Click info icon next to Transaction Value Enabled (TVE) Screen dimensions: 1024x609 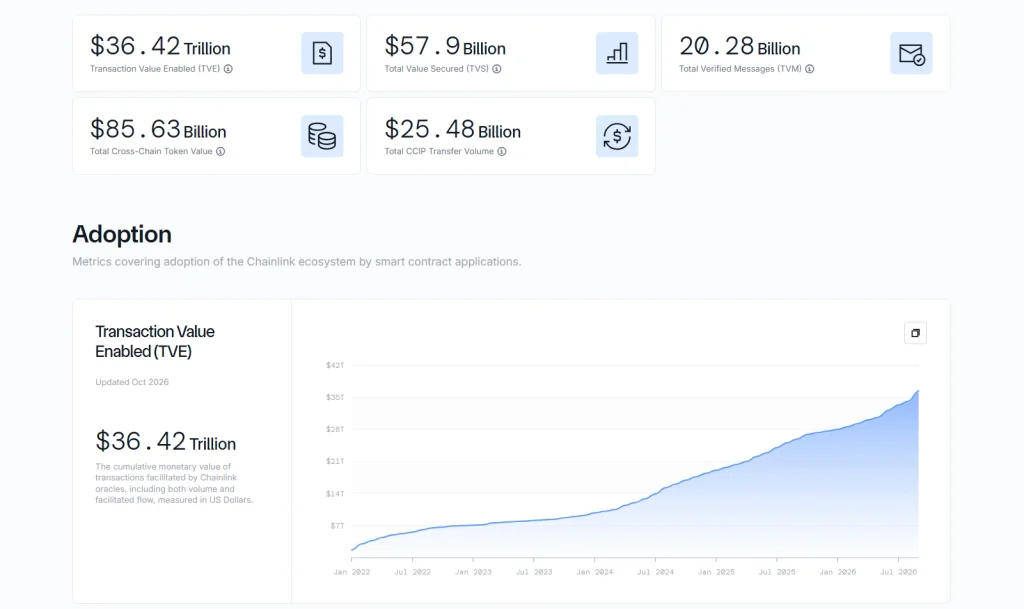pos(228,69)
